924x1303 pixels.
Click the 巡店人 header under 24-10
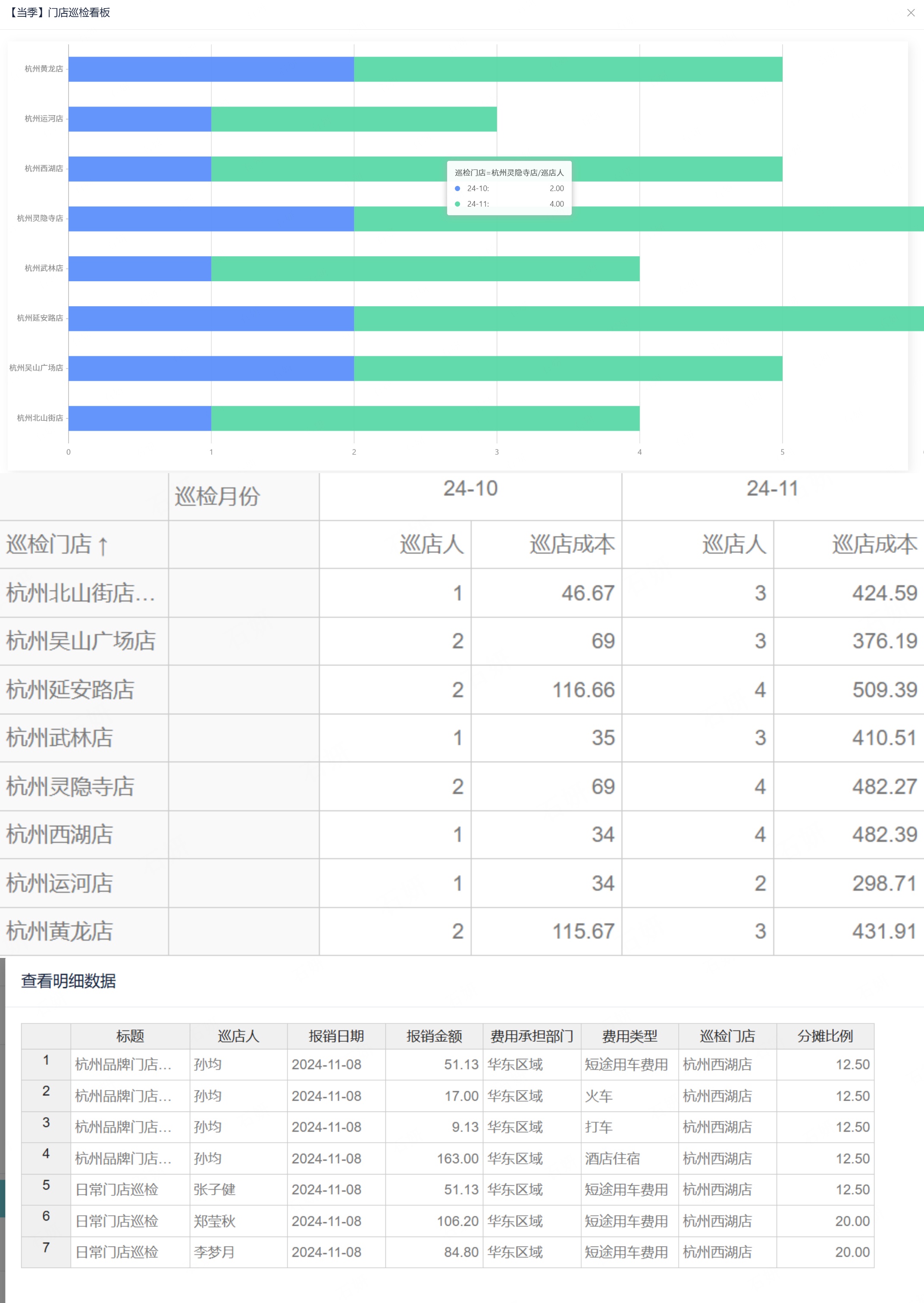point(432,544)
